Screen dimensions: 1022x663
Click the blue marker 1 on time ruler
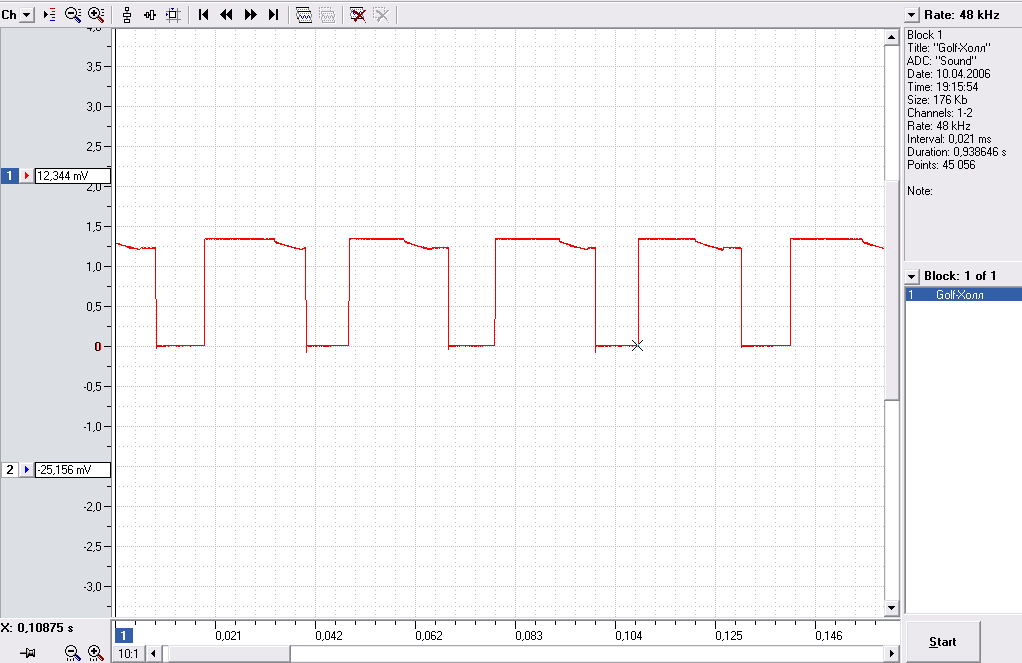(x=124, y=635)
